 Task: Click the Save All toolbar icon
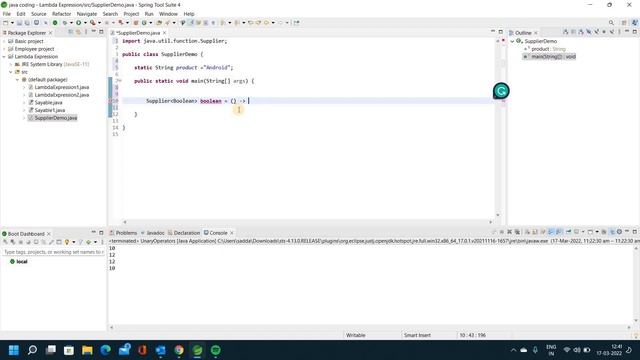tap(27, 23)
